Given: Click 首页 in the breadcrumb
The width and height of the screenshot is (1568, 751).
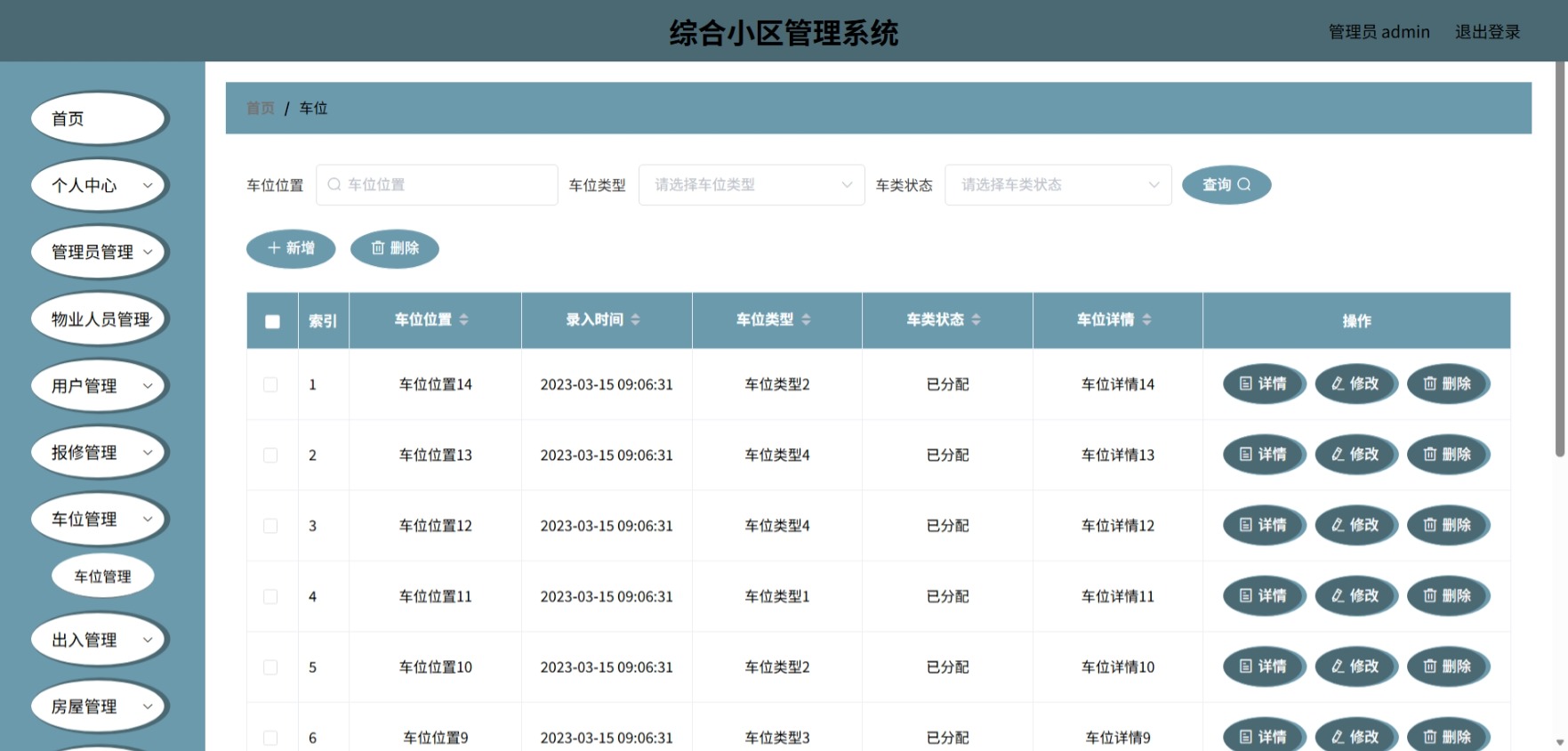Looking at the screenshot, I should 261,108.
